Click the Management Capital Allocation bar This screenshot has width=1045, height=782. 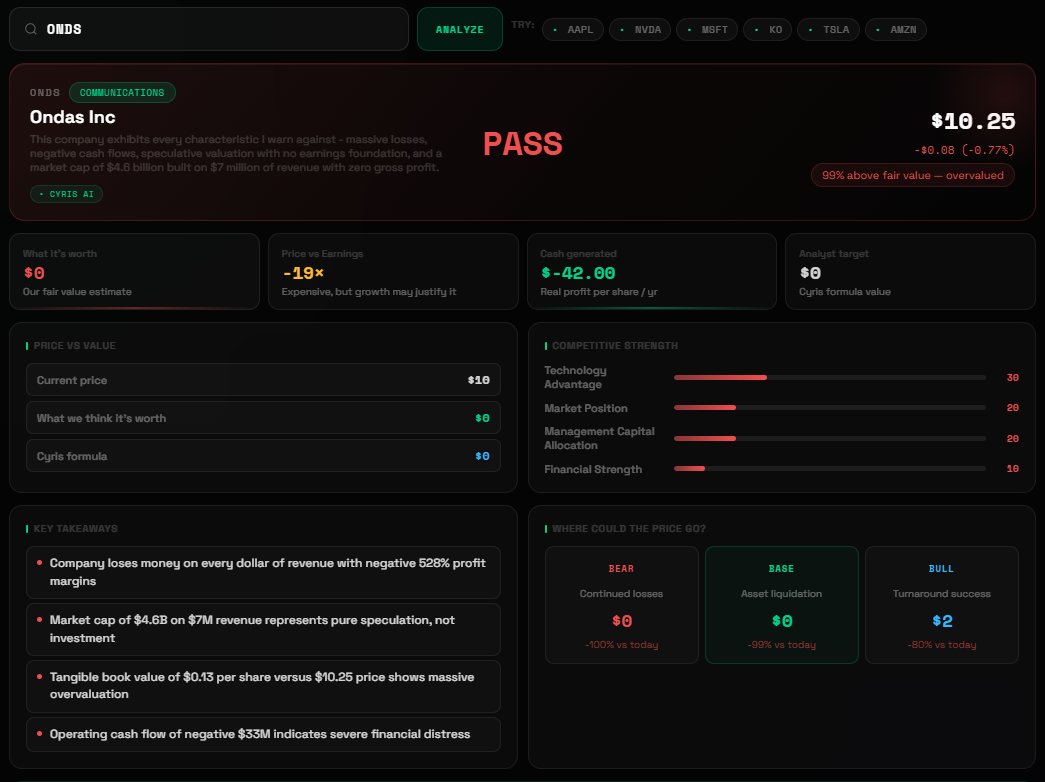(830, 438)
